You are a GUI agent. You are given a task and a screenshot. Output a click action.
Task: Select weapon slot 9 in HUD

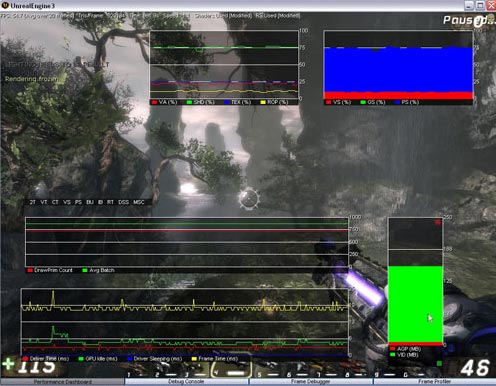click(x=386, y=370)
